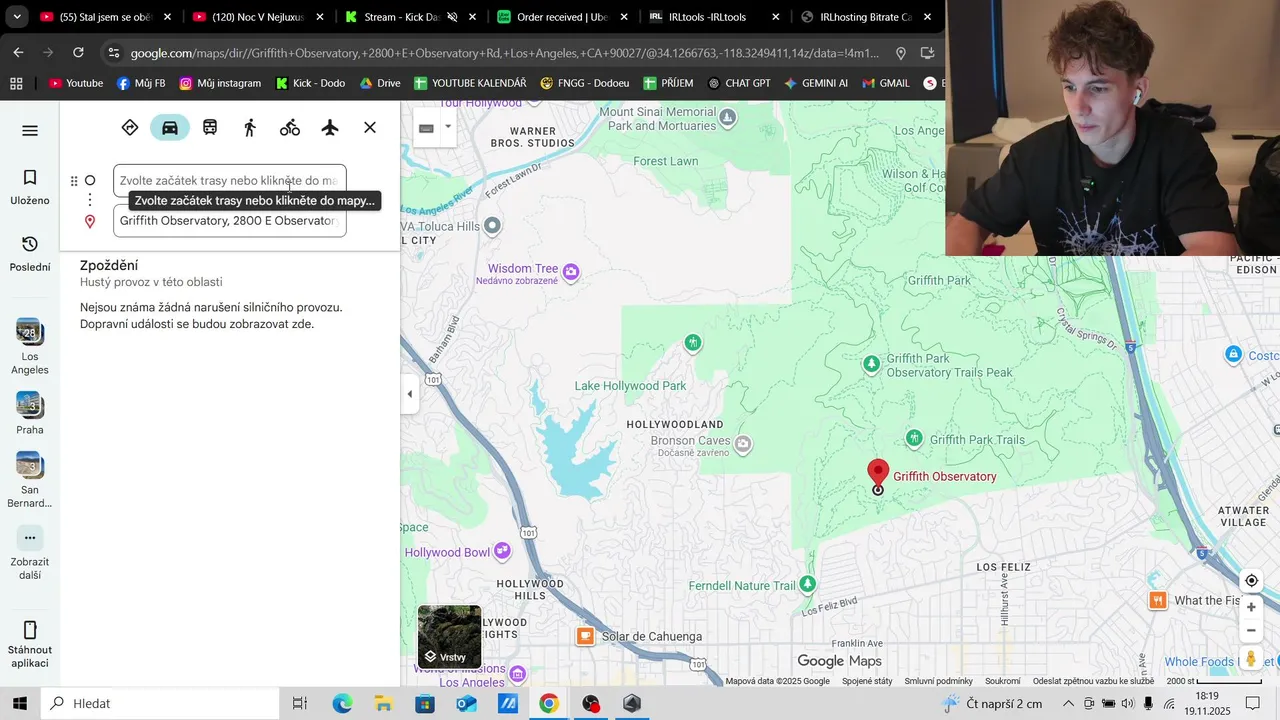Viewport: 1280px width, 720px height.
Task: Open the GEMINI AI bookmark
Action: point(816,83)
